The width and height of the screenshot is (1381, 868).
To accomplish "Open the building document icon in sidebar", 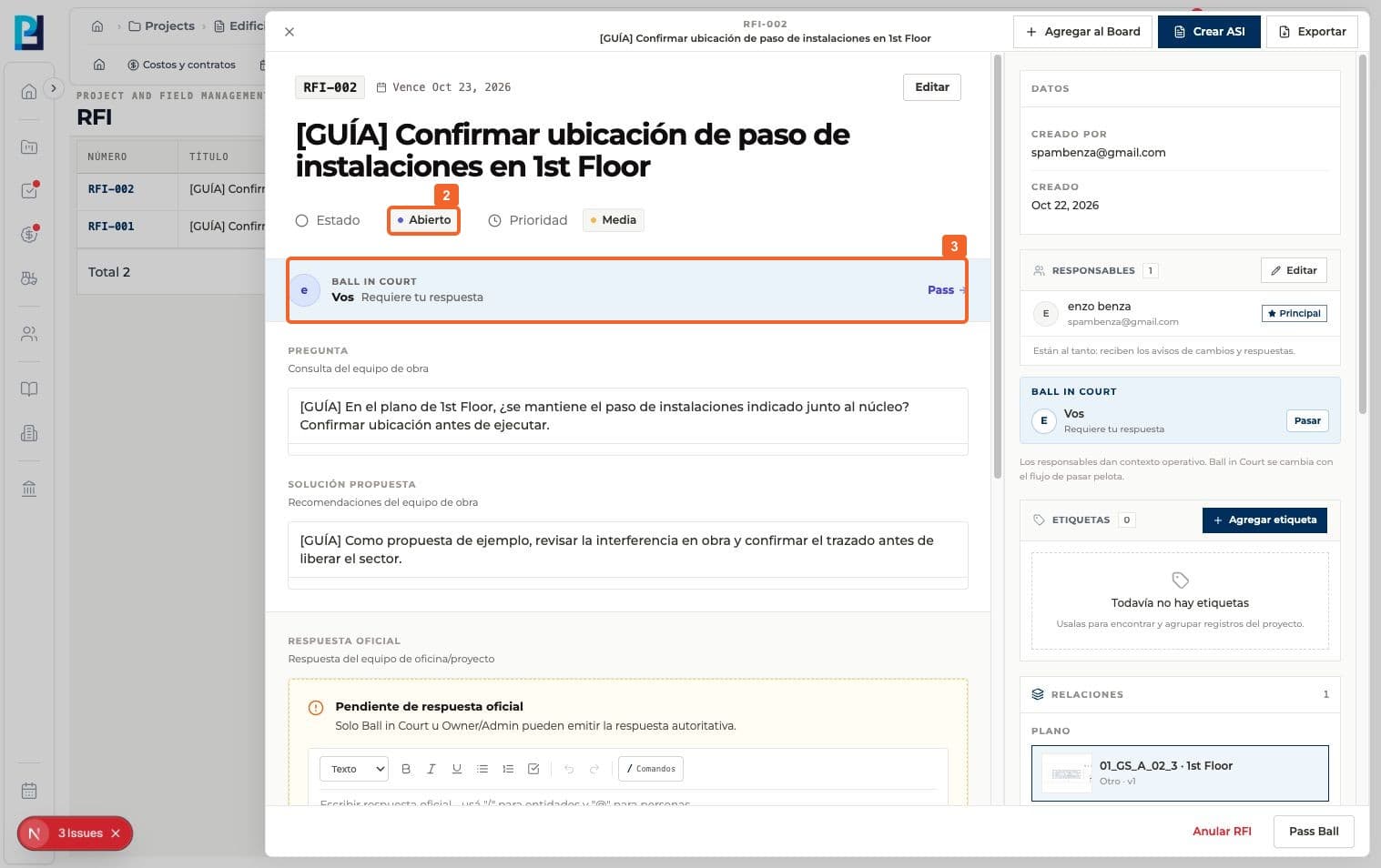I will pos(29,433).
